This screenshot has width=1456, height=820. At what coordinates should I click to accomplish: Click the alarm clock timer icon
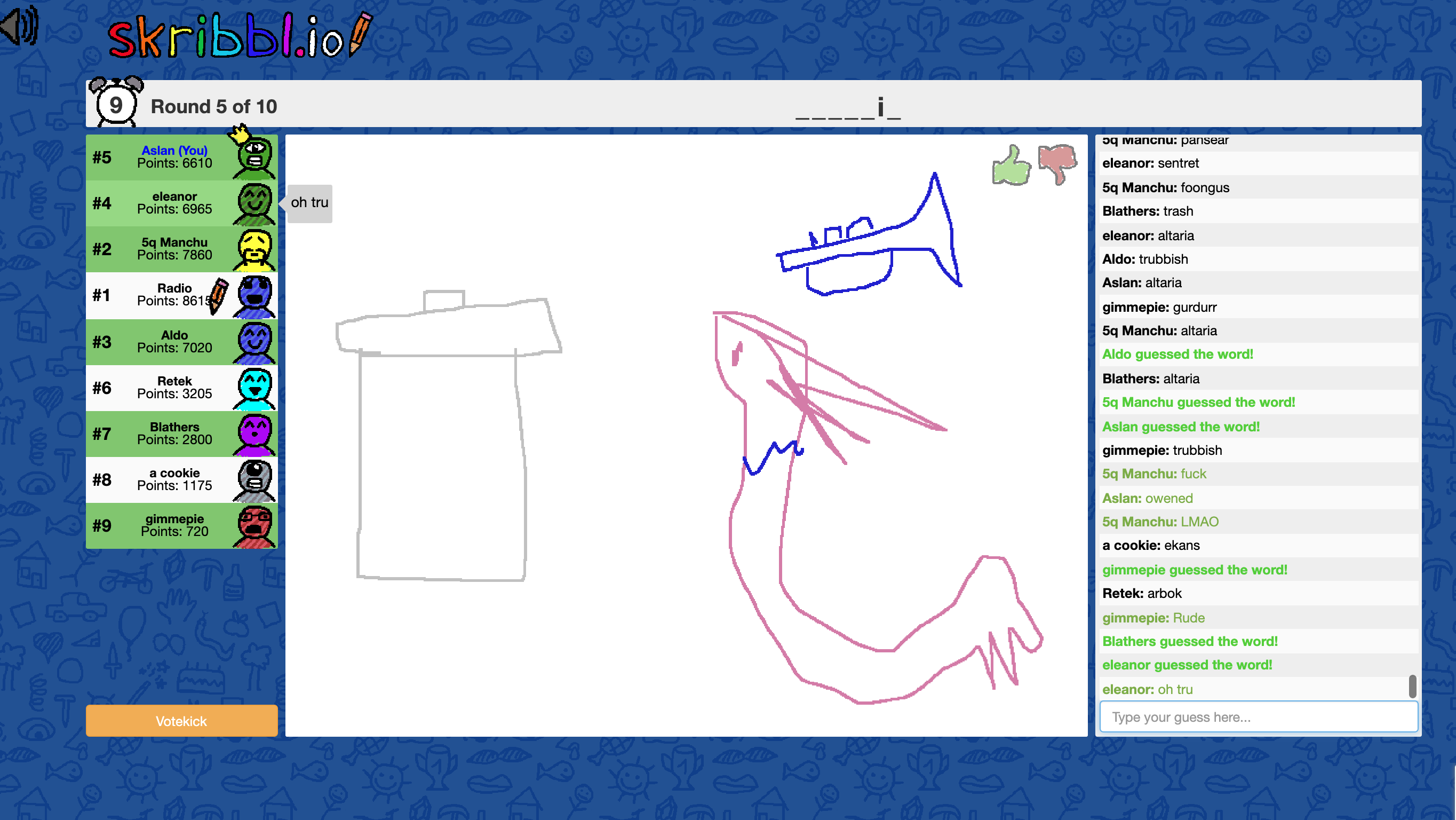116,102
